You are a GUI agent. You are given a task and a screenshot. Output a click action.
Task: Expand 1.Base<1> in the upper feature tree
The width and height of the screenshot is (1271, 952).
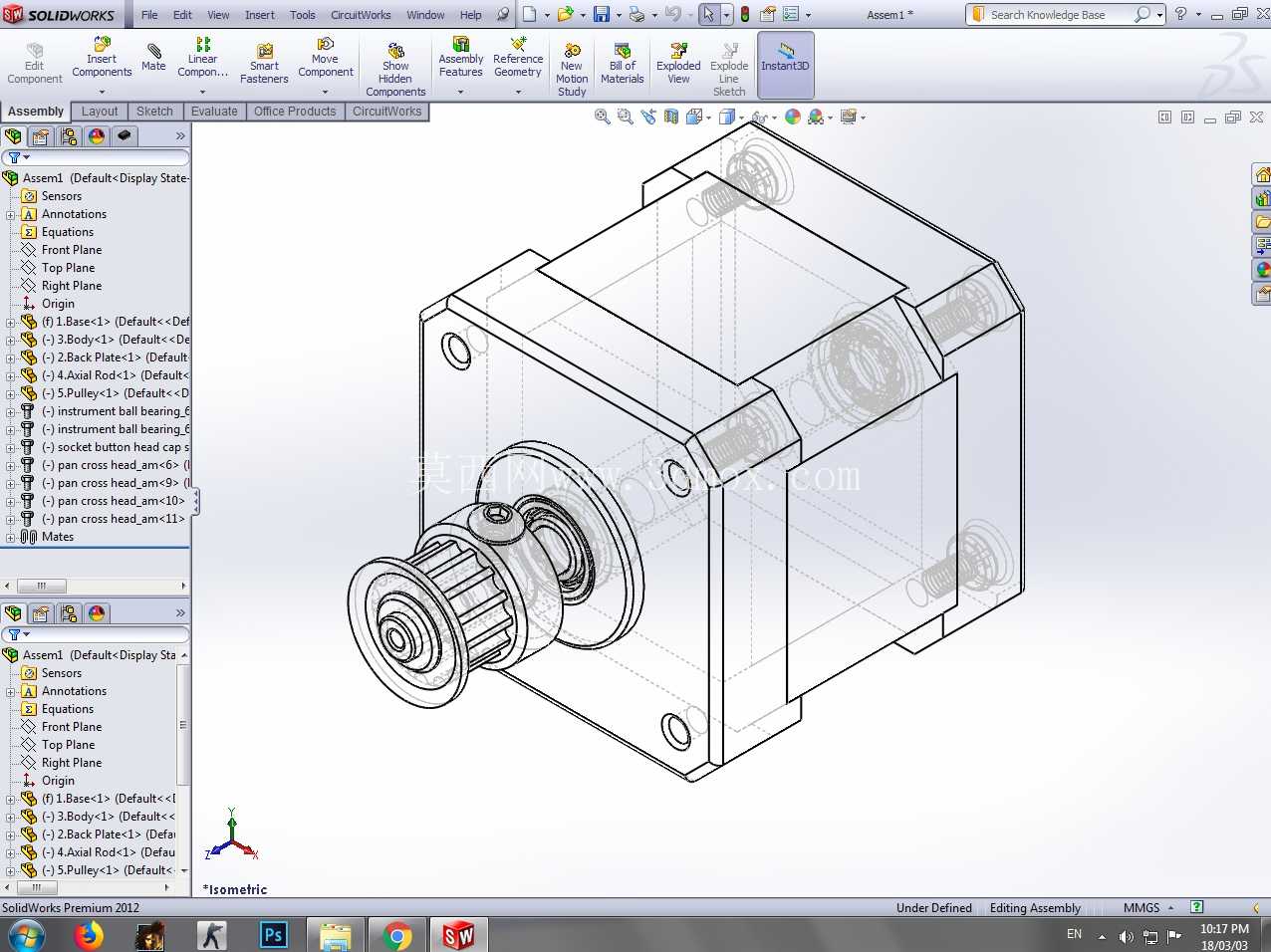(x=10, y=322)
